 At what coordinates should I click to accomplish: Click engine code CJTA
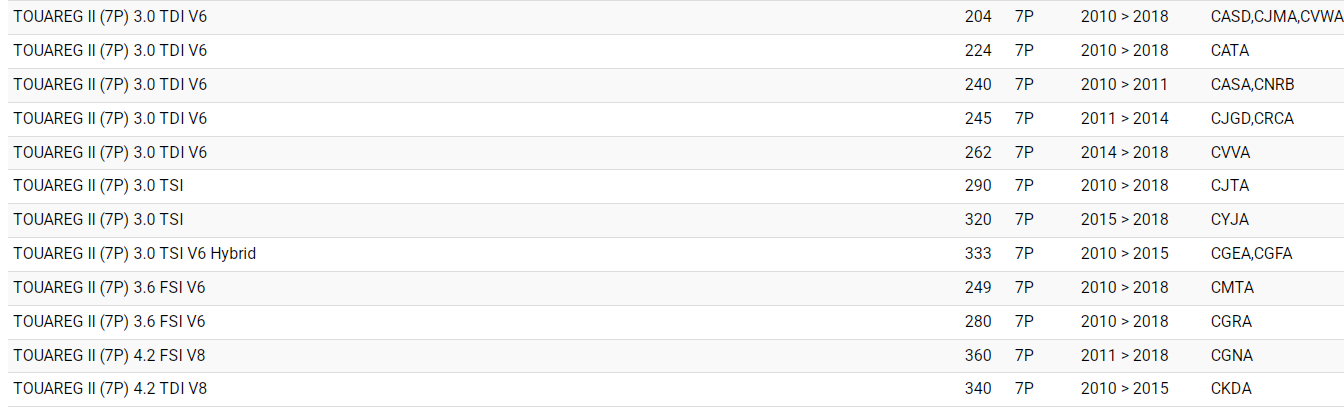1229,186
